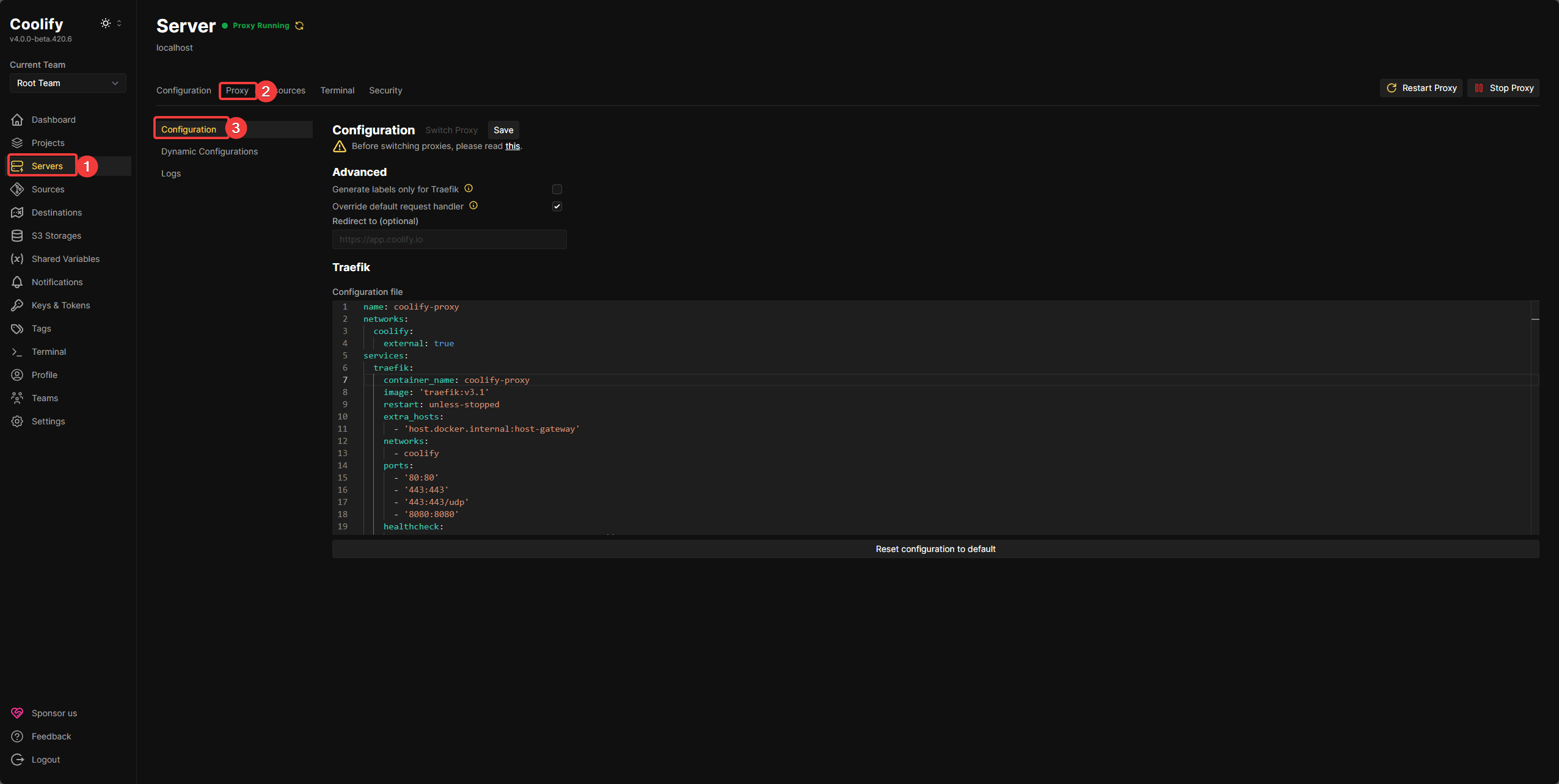Click the Dashboard home icon
The image size is (1559, 784).
[x=17, y=120]
